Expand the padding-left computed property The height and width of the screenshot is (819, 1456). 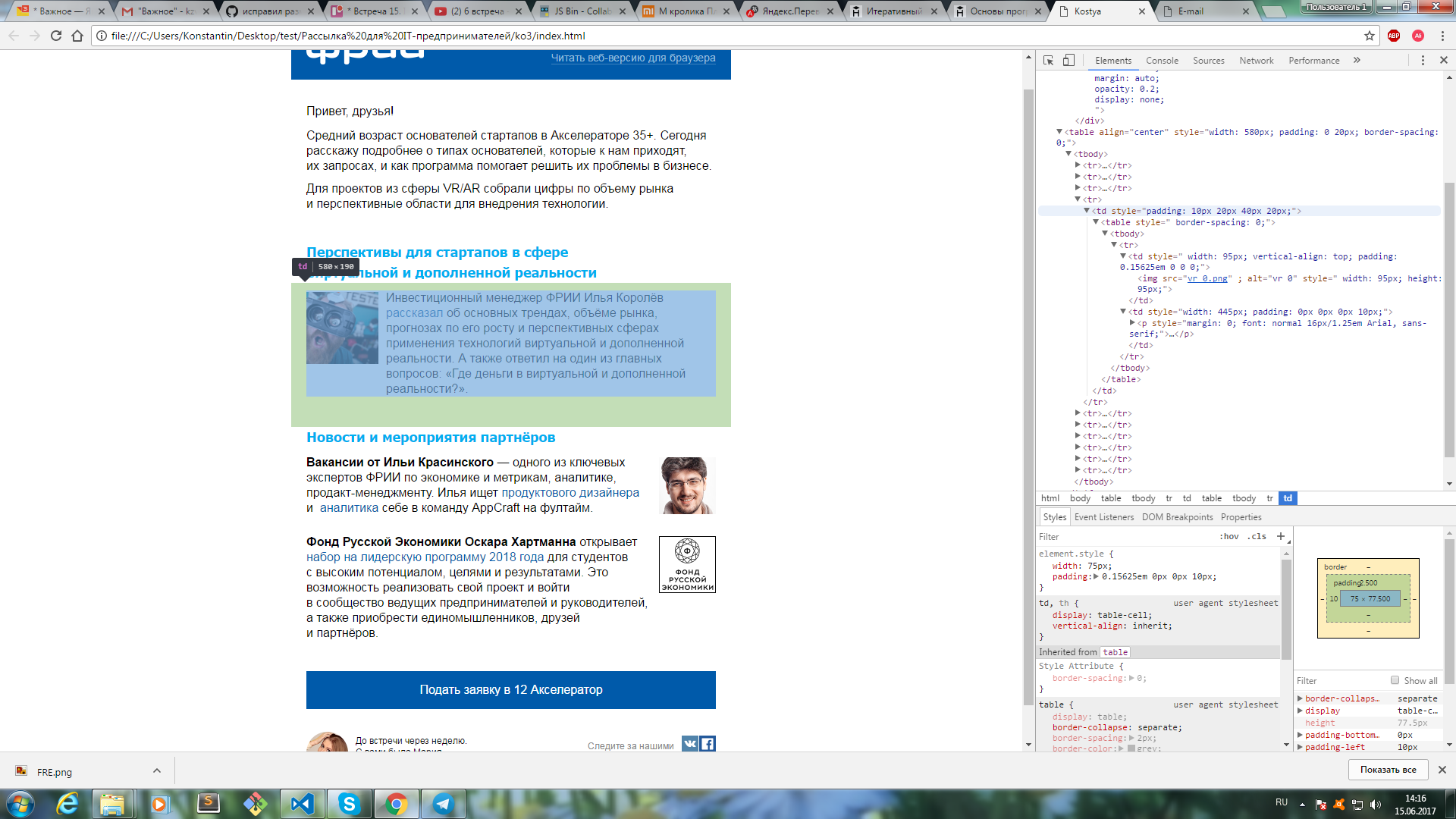coord(1300,747)
